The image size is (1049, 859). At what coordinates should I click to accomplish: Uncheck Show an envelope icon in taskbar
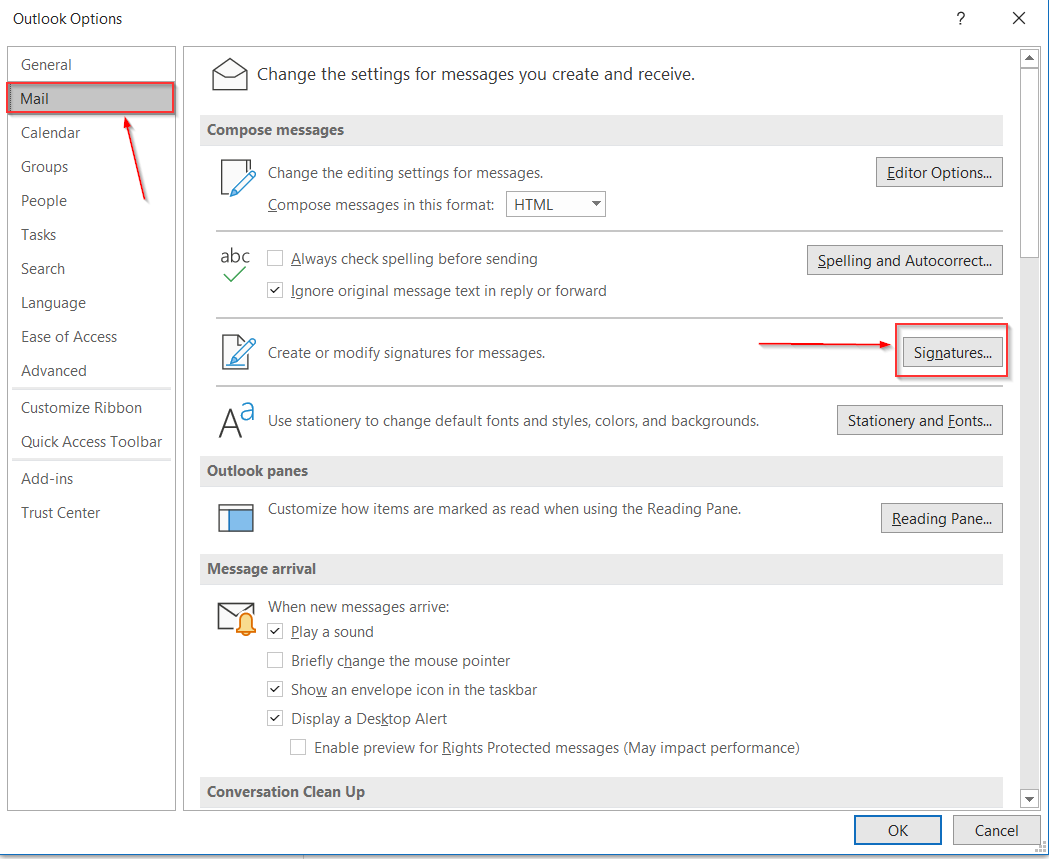pyautogui.click(x=275, y=689)
